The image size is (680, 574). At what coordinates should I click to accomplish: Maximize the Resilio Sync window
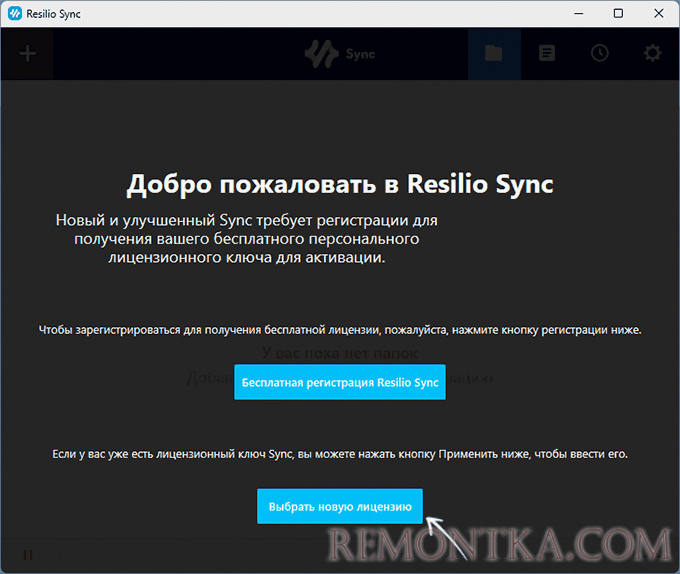618,13
